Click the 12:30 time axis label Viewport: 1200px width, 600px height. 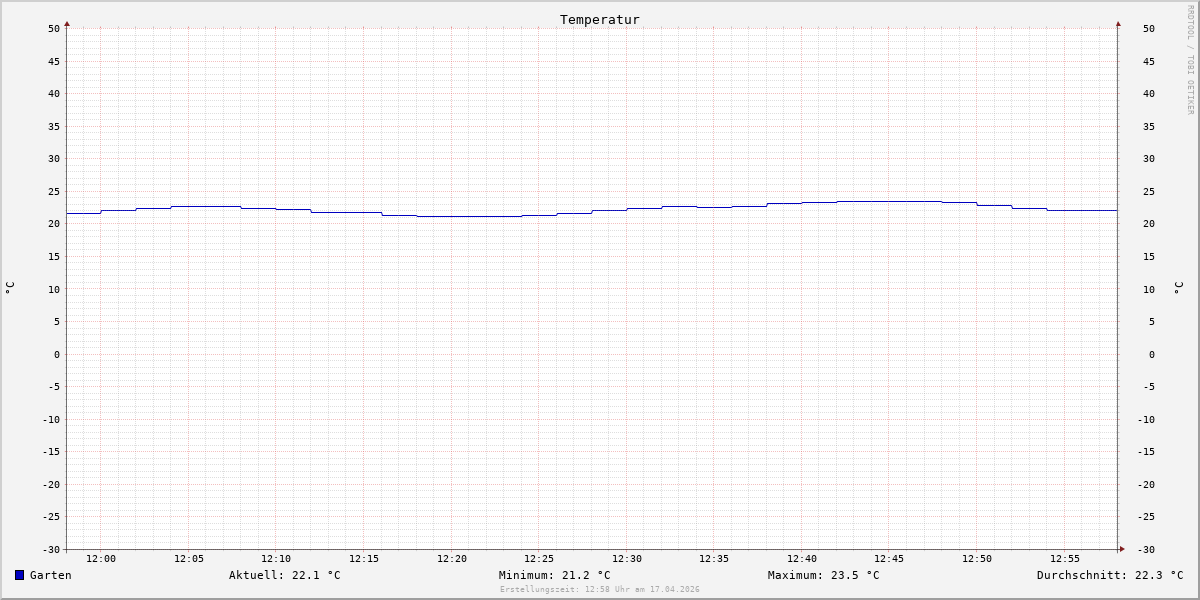tap(627, 559)
